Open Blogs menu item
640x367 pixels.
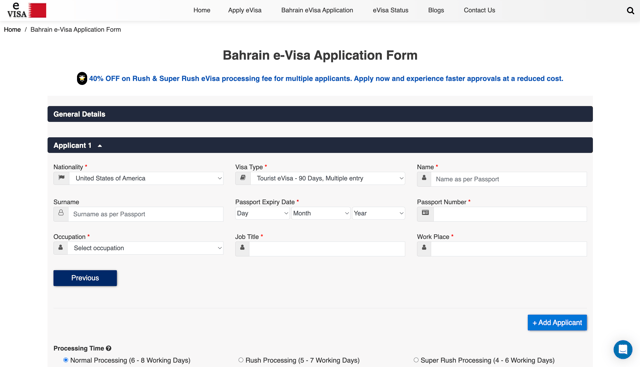[436, 10]
